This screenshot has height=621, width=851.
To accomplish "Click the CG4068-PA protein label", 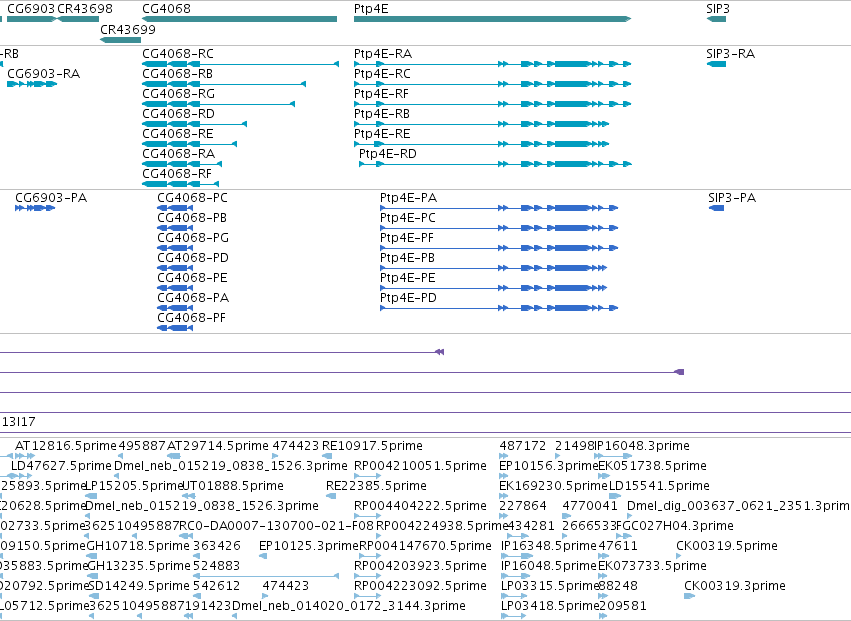I will click(193, 298).
